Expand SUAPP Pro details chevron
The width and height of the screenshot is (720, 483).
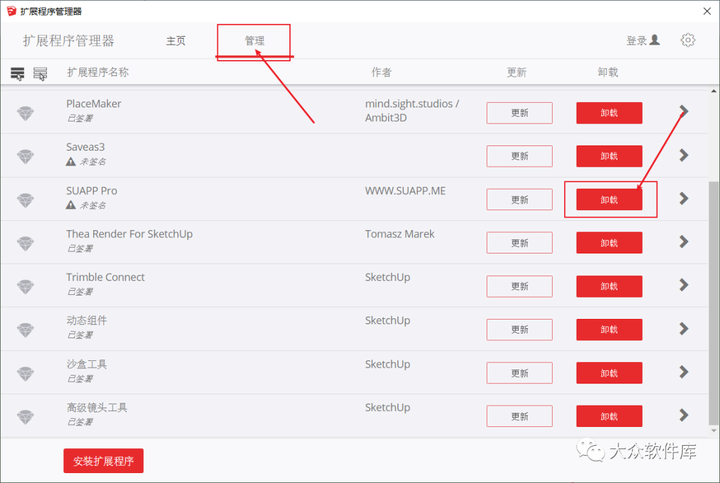[x=684, y=198]
